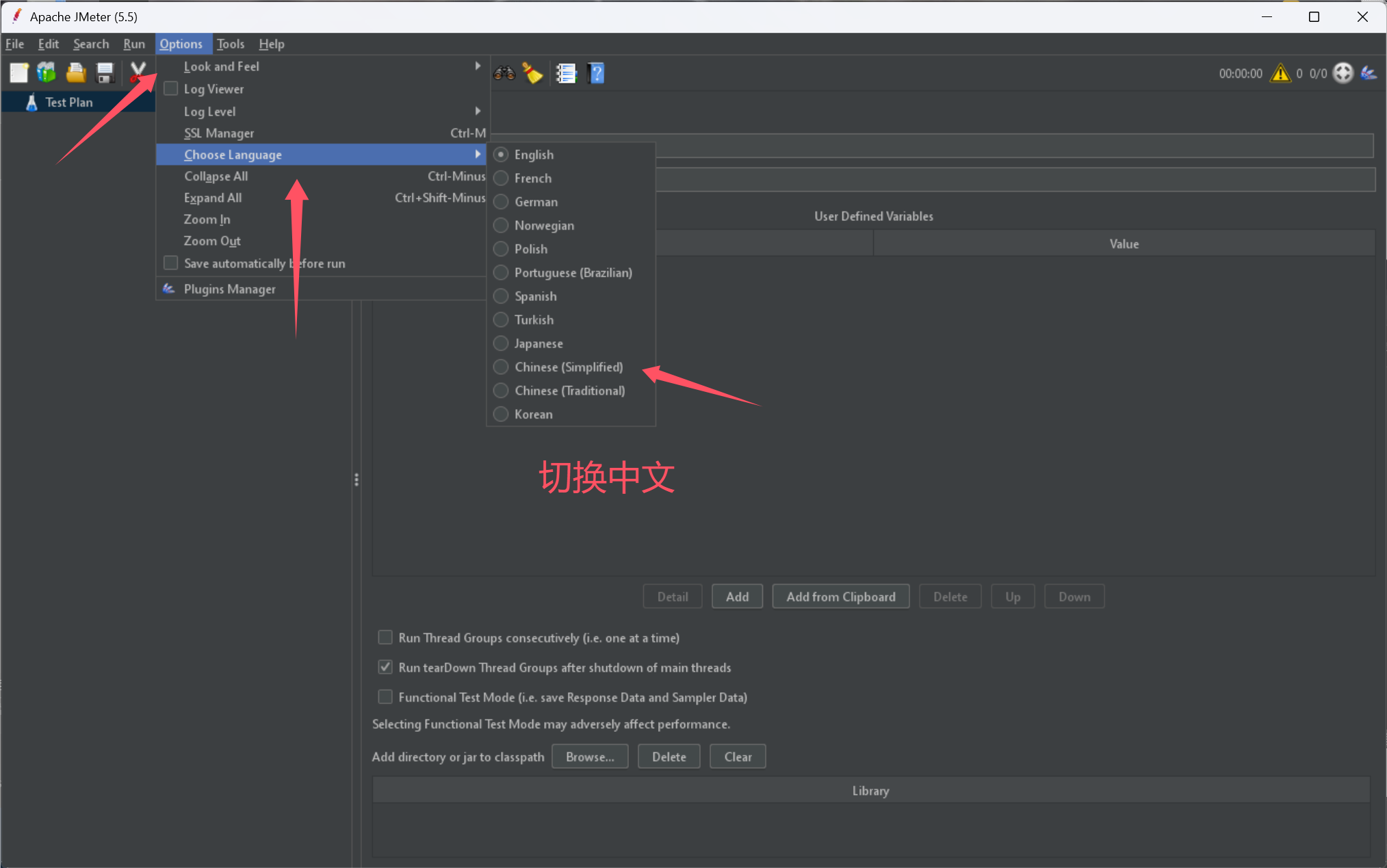Open the Tools menu
1387x868 pixels.
(231, 44)
